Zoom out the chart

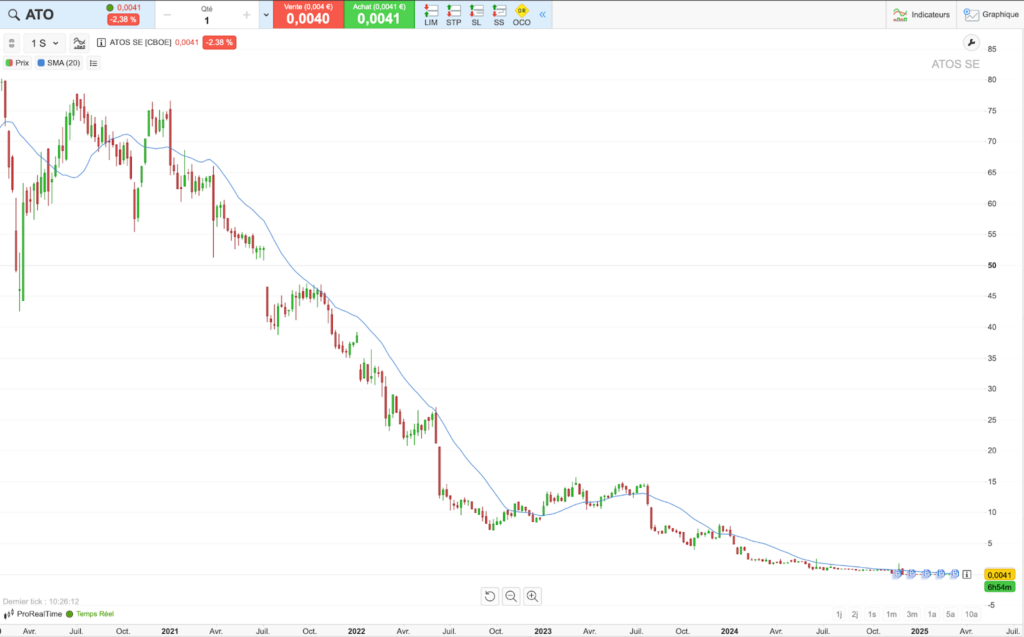511,596
